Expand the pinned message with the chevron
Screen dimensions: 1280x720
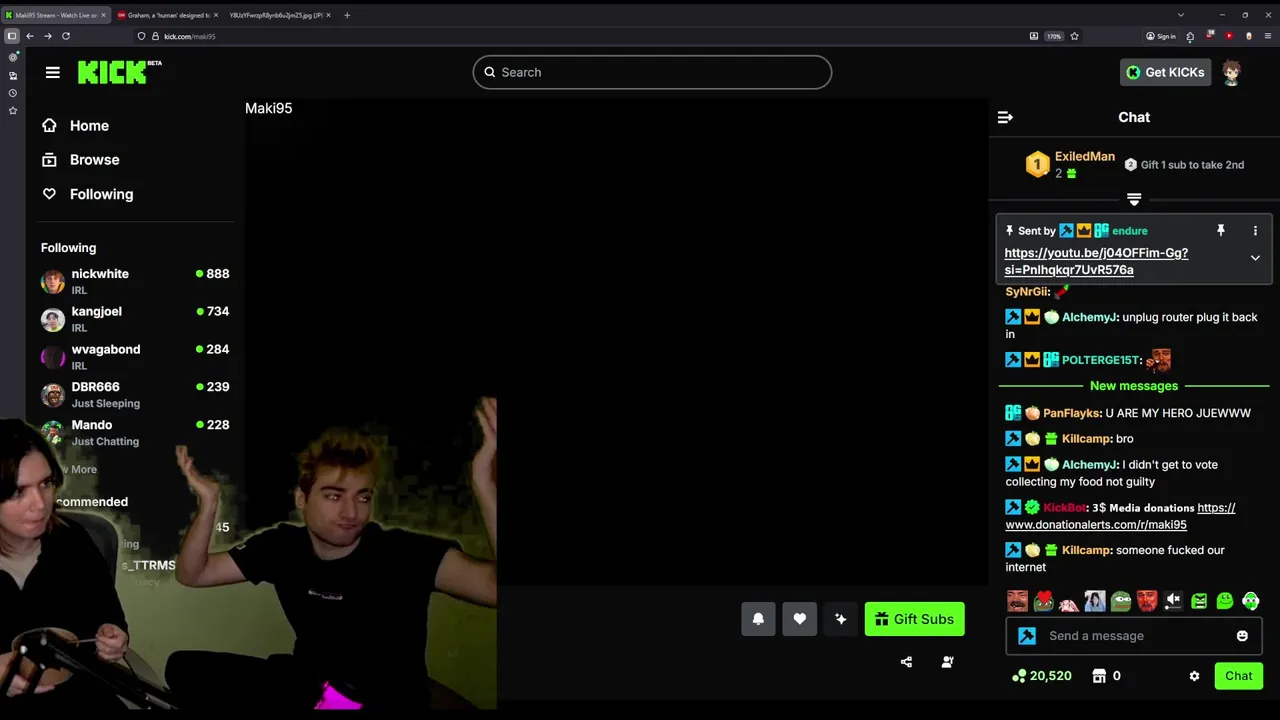point(1255,258)
